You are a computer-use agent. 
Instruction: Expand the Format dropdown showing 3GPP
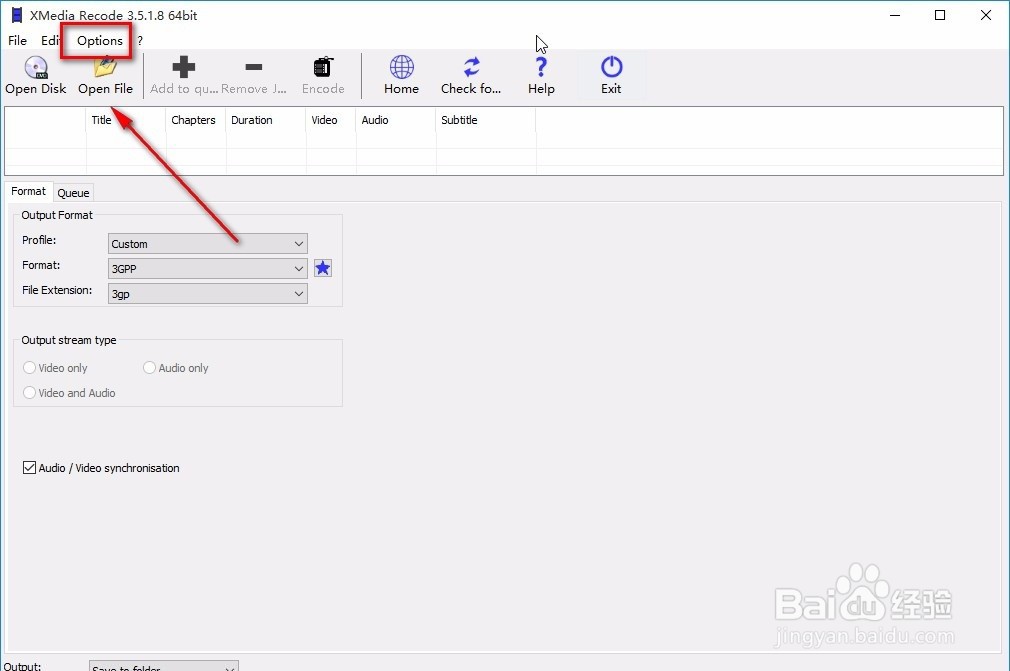[207, 269]
